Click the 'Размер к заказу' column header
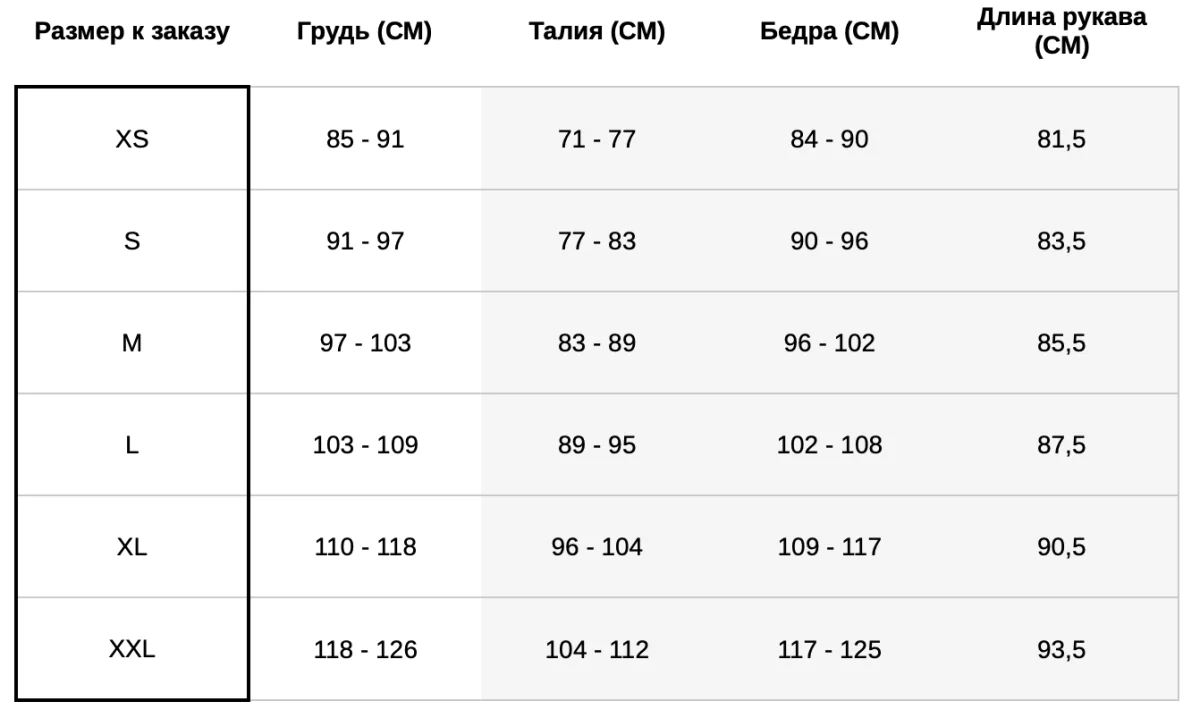 132,33
